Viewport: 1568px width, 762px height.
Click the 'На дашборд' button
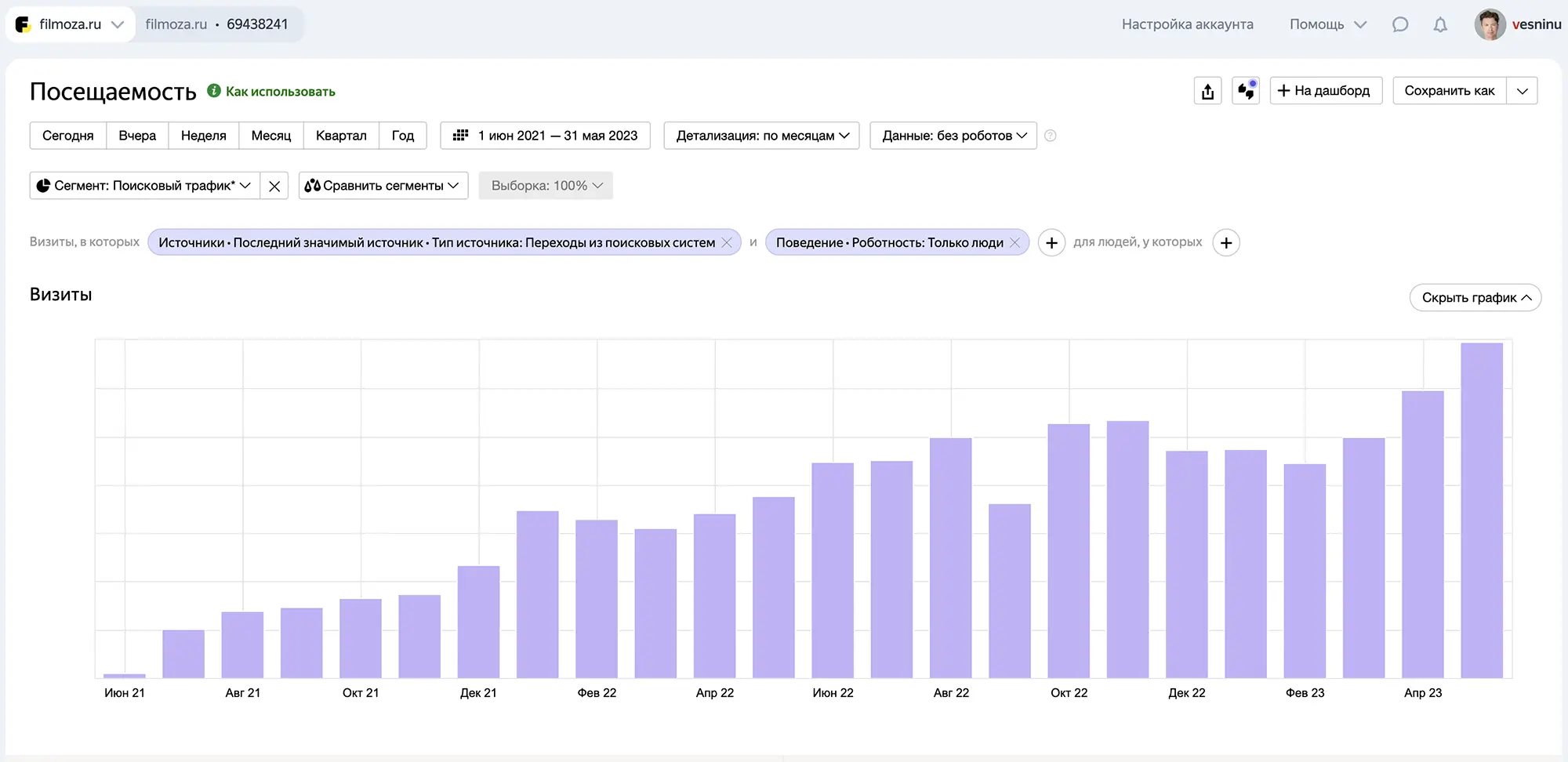[1325, 91]
